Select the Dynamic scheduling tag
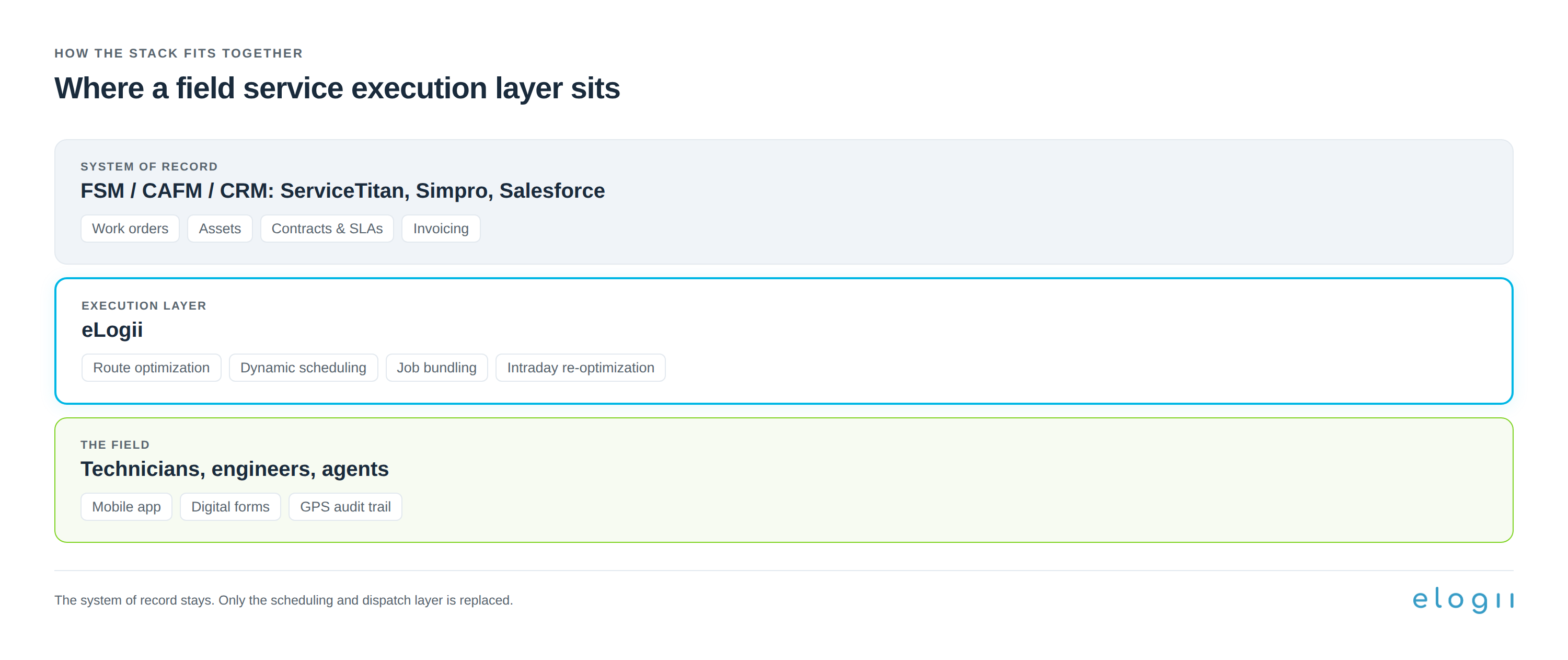Screen dimensions: 1568x660 pyautogui.click(x=303, y=368)
